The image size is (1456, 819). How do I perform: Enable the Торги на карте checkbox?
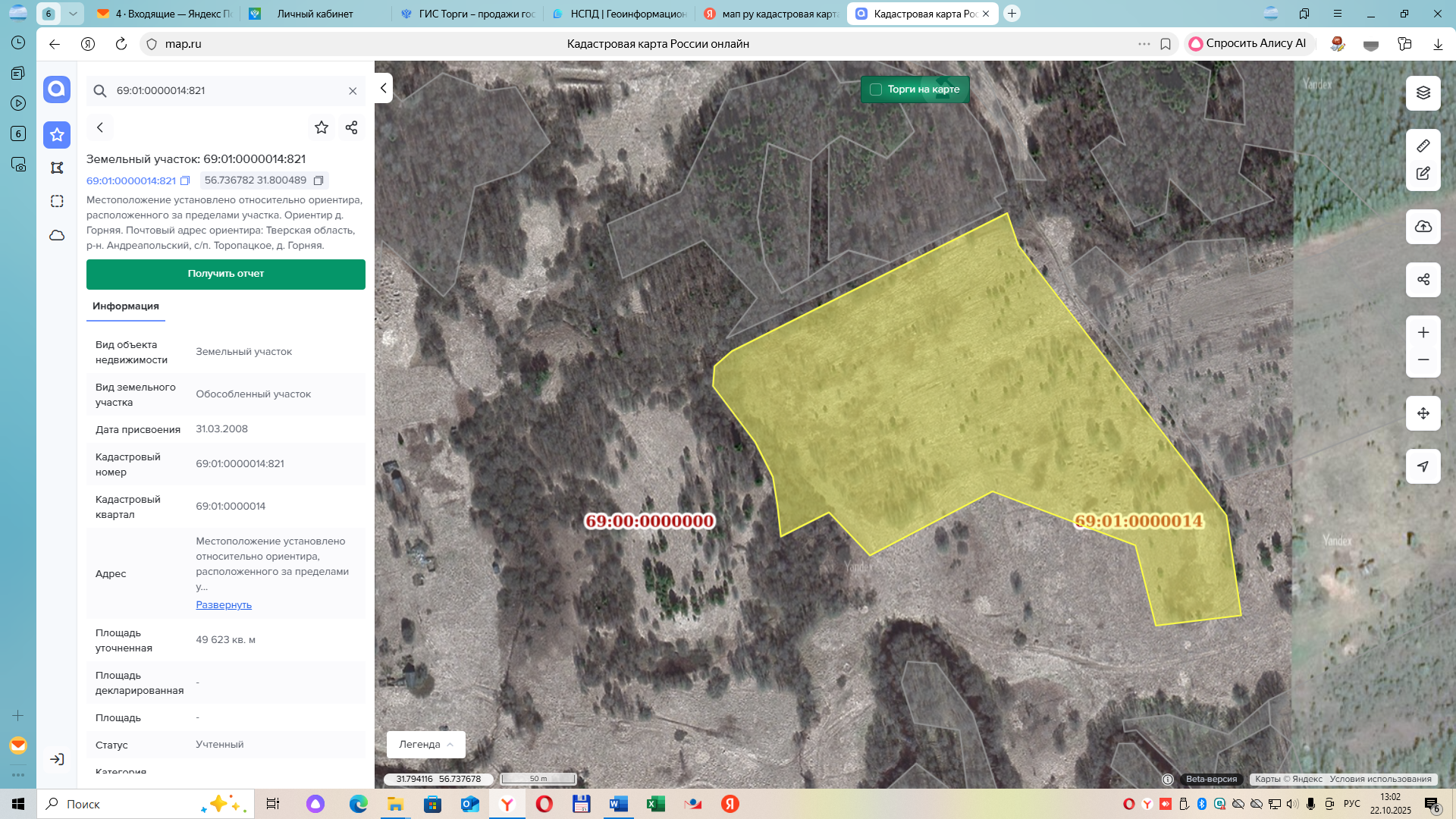(876, 89)
